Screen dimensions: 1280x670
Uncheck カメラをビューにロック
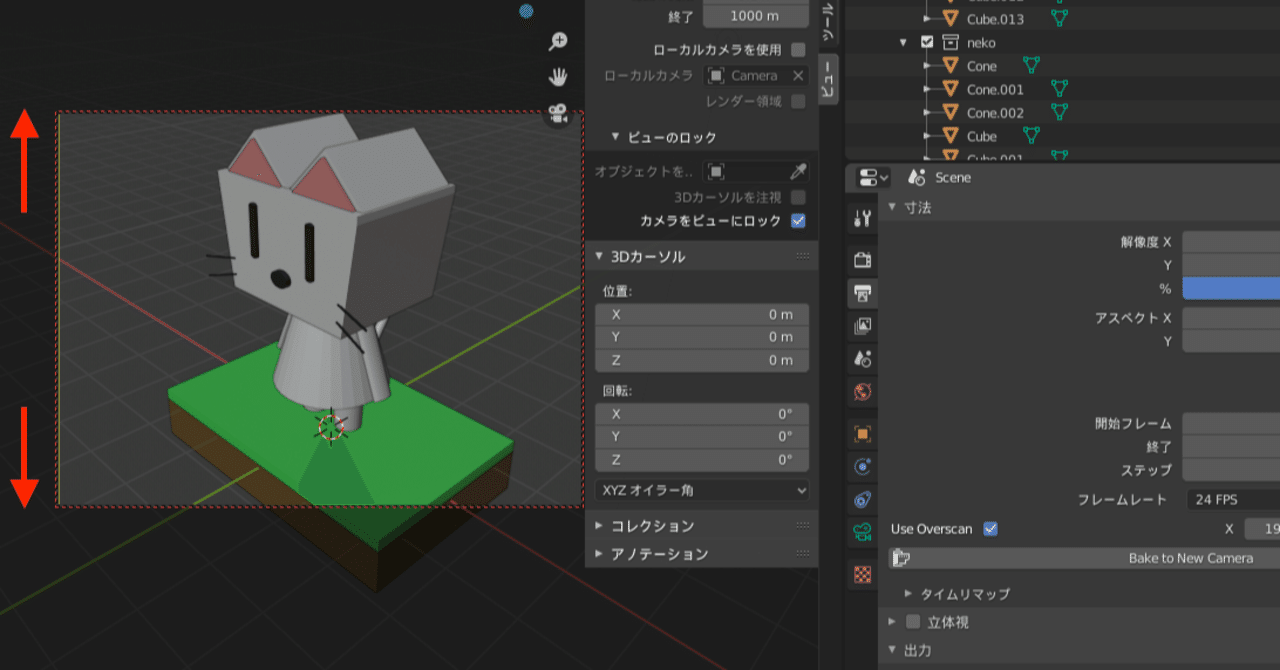pos(798,221)
